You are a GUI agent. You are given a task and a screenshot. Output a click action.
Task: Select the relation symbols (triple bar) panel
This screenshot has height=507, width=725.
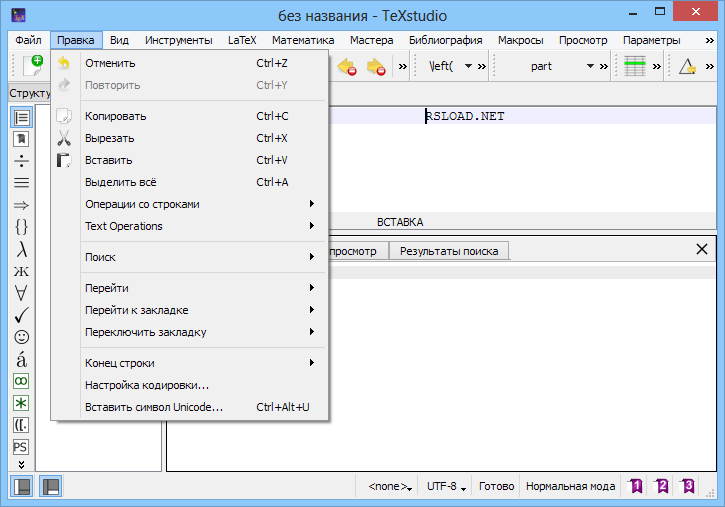pos(21,183)
